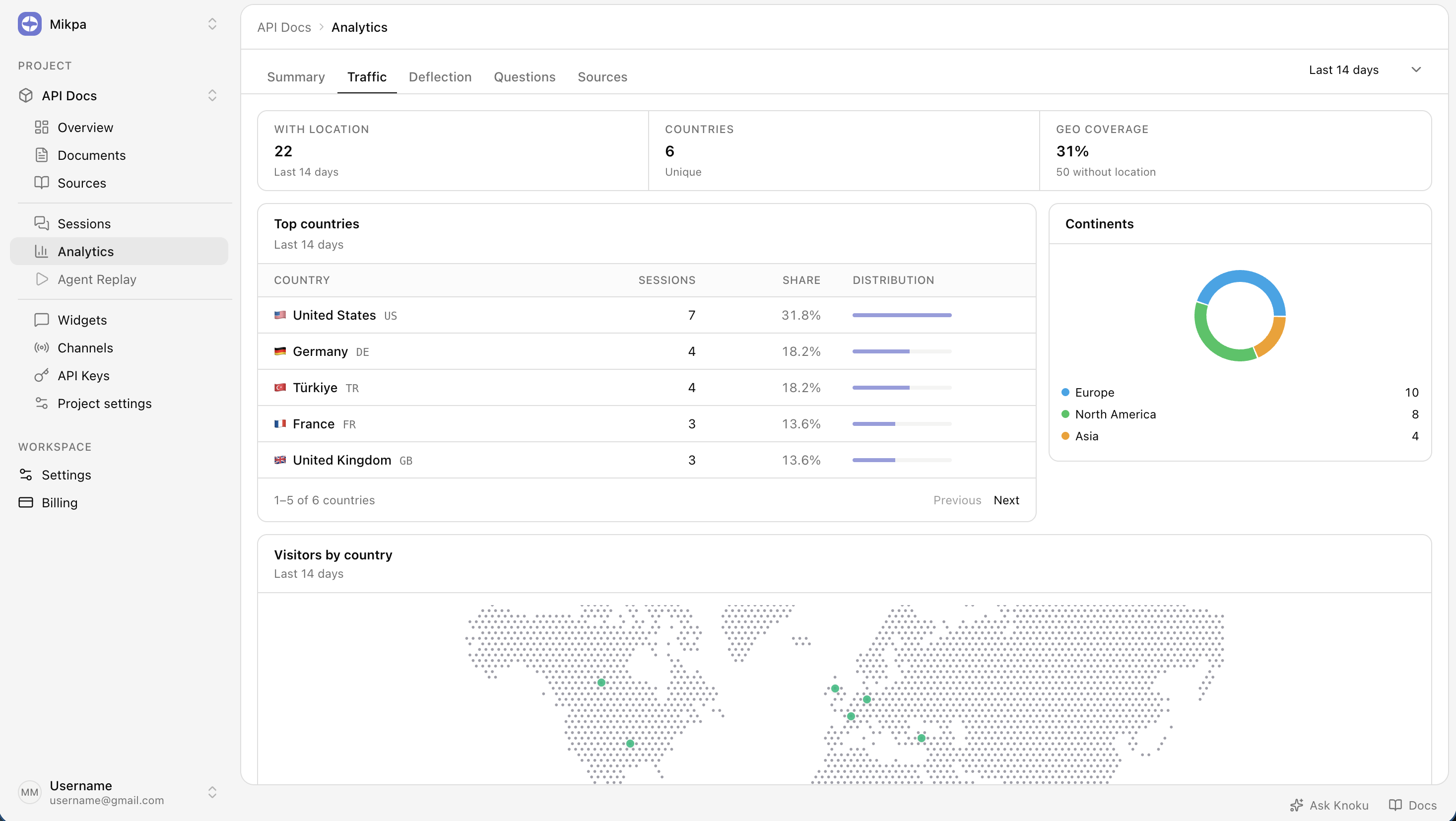The width and height of the screenshot is (1456, 821).
Task: Click the '1–5 of 6 countries' text
Action: (x=324, y=500)
